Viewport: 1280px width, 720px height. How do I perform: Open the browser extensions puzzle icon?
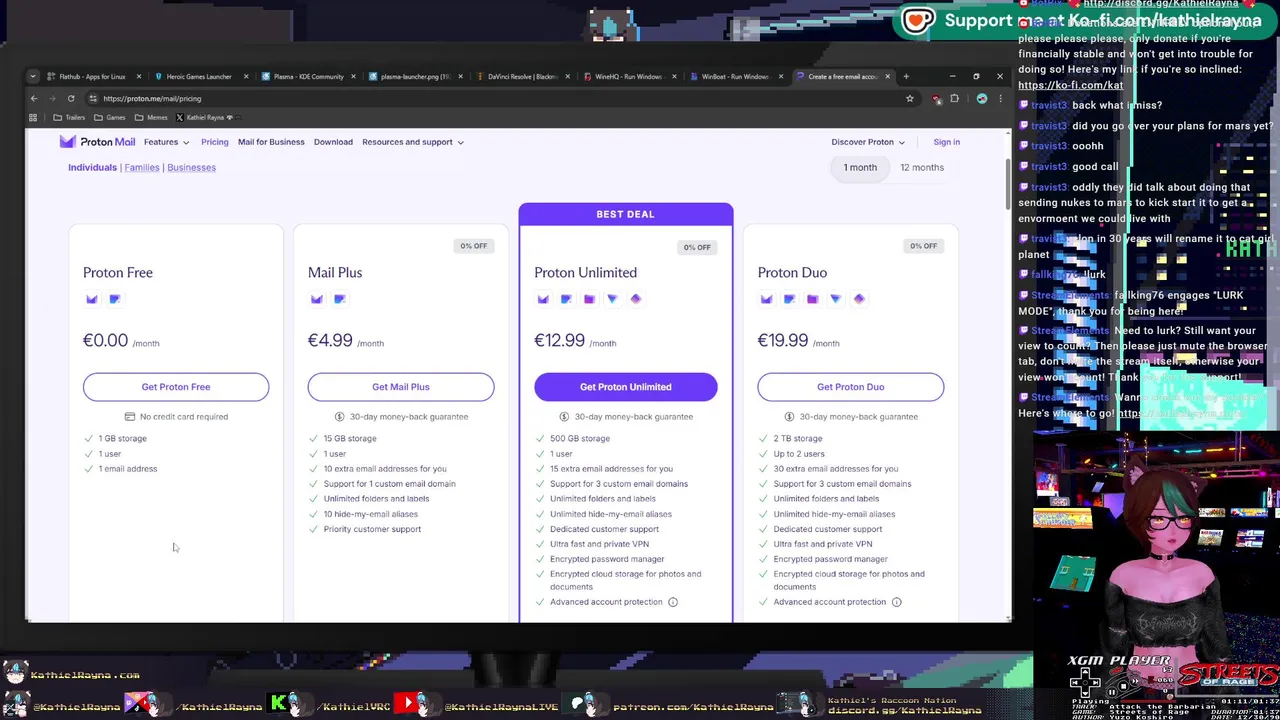[954, 98]
